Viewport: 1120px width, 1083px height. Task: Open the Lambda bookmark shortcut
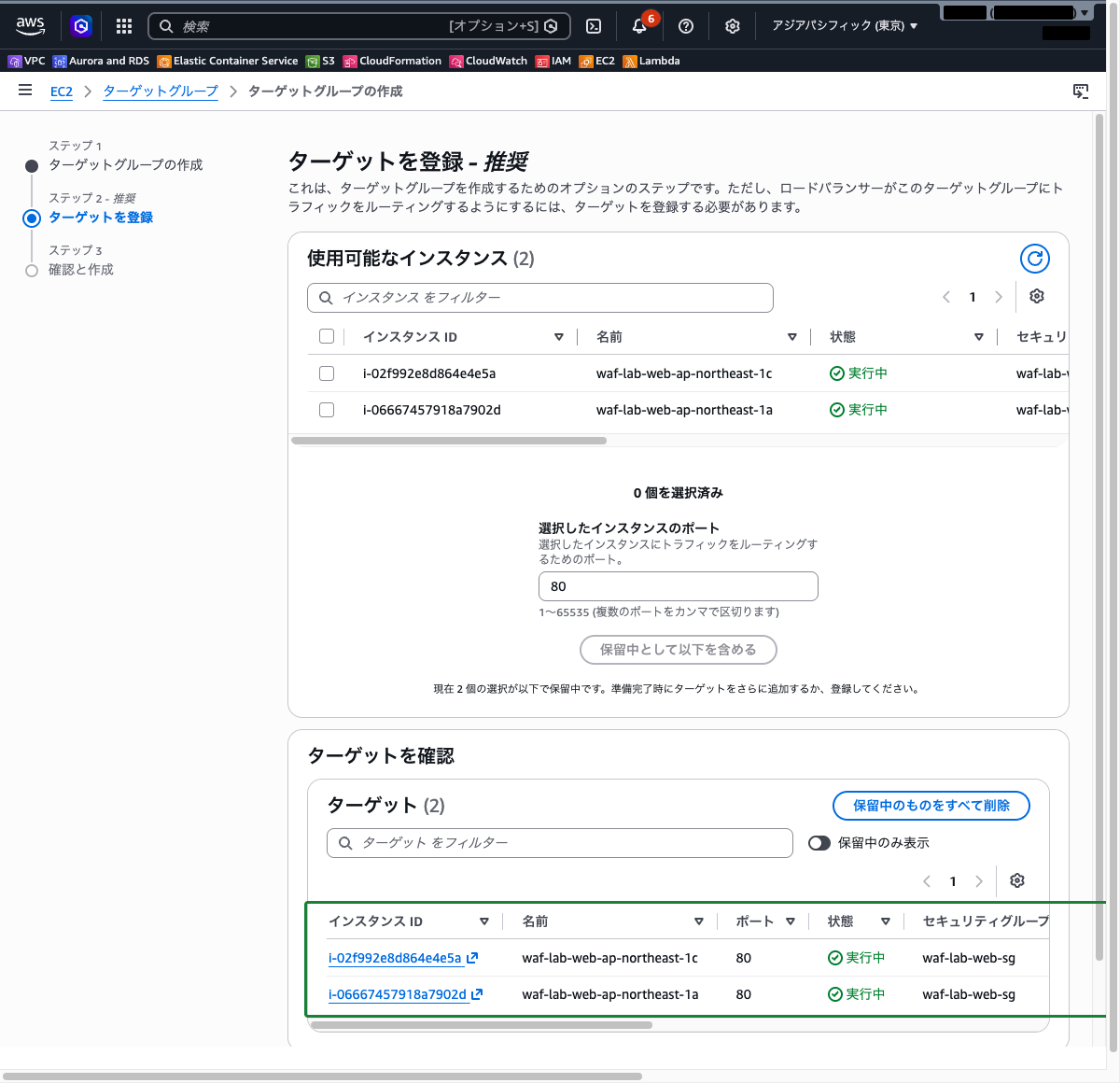coord(651,61)
